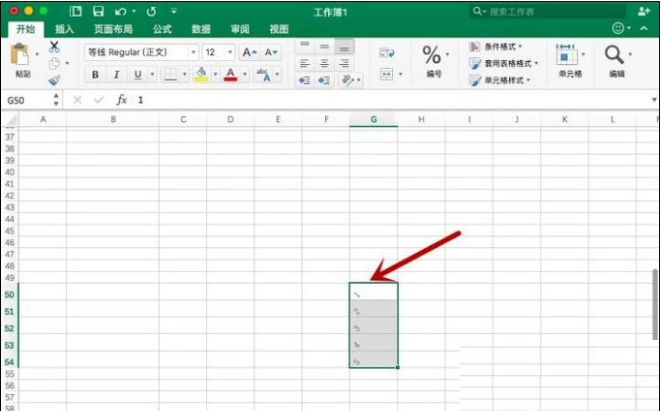Apply the red font color A
This screenshot has height=411, width=661.
[230, 75]
